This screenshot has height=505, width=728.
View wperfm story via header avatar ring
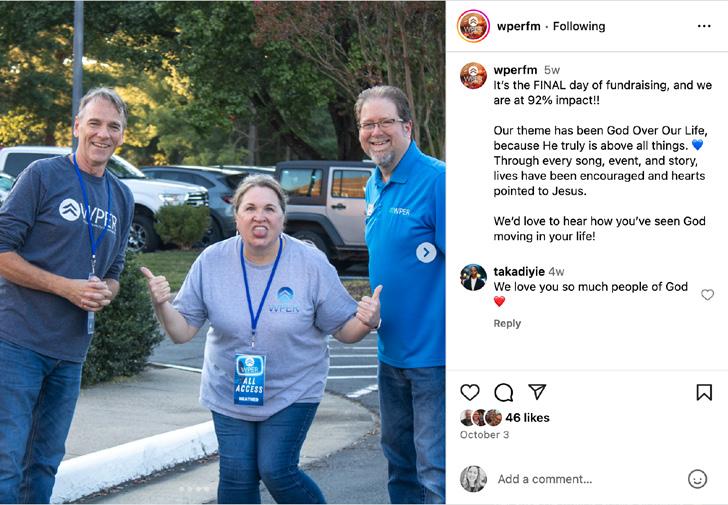pyautogui.click(x=473, y=26)
